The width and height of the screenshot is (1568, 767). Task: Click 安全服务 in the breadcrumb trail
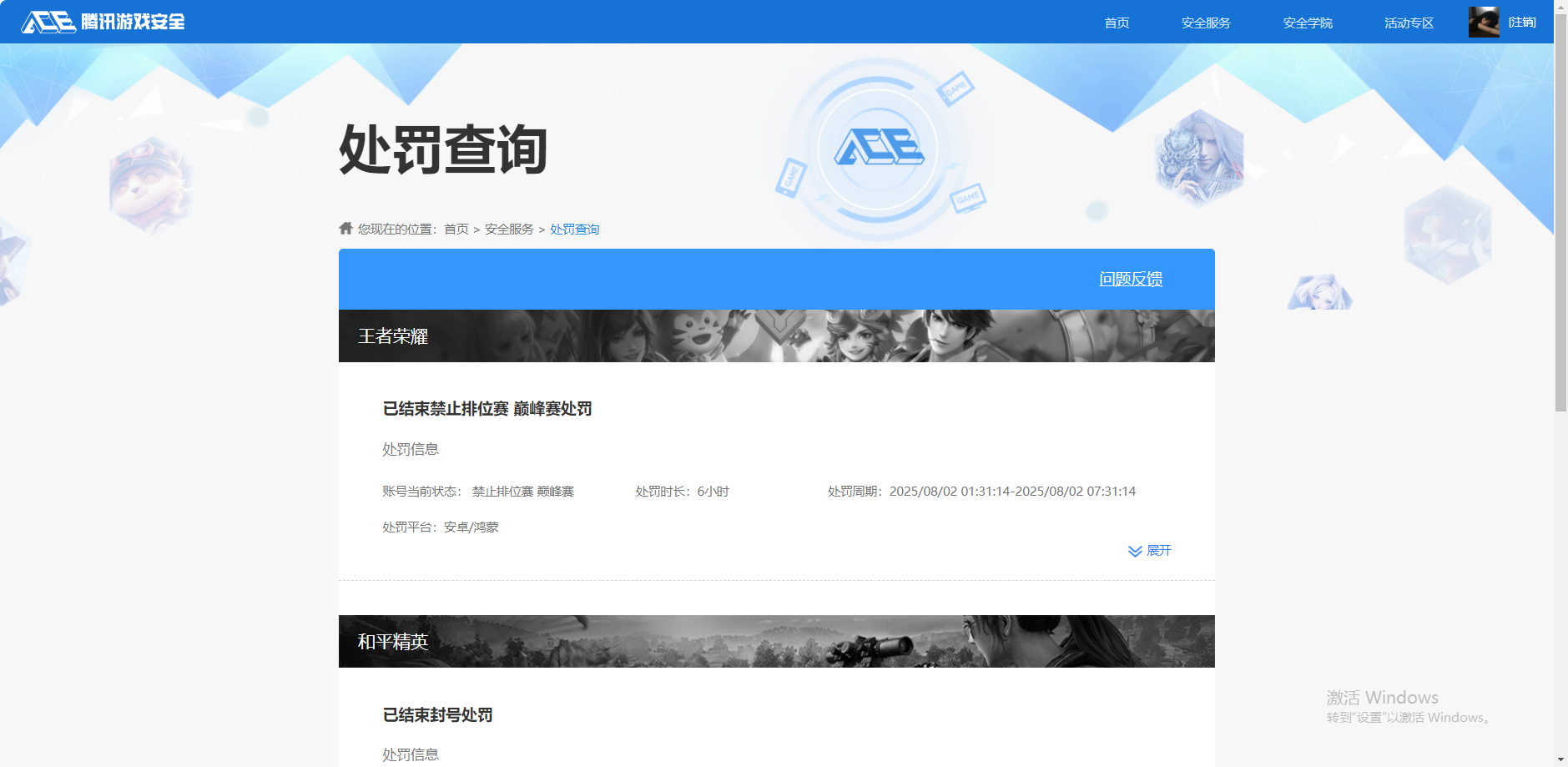(508, 228)
